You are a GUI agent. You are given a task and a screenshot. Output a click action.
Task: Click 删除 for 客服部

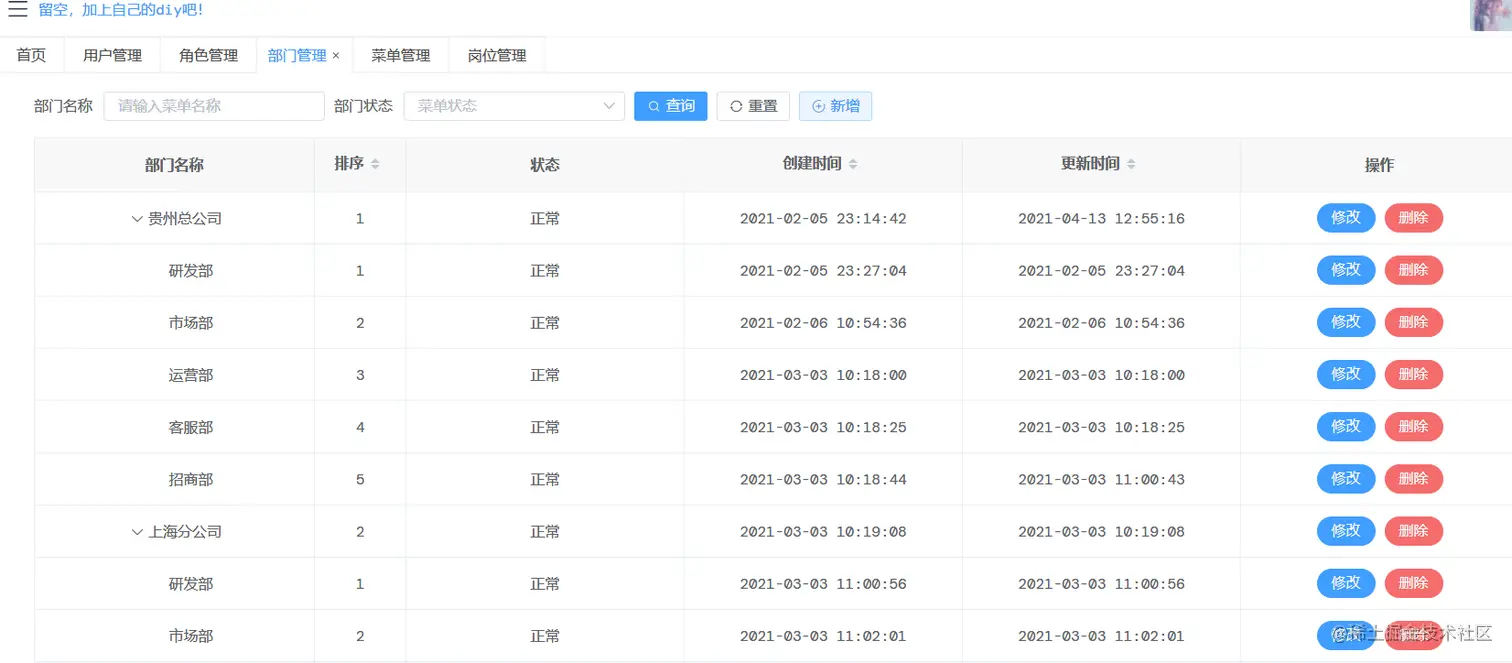(1414, 426)
